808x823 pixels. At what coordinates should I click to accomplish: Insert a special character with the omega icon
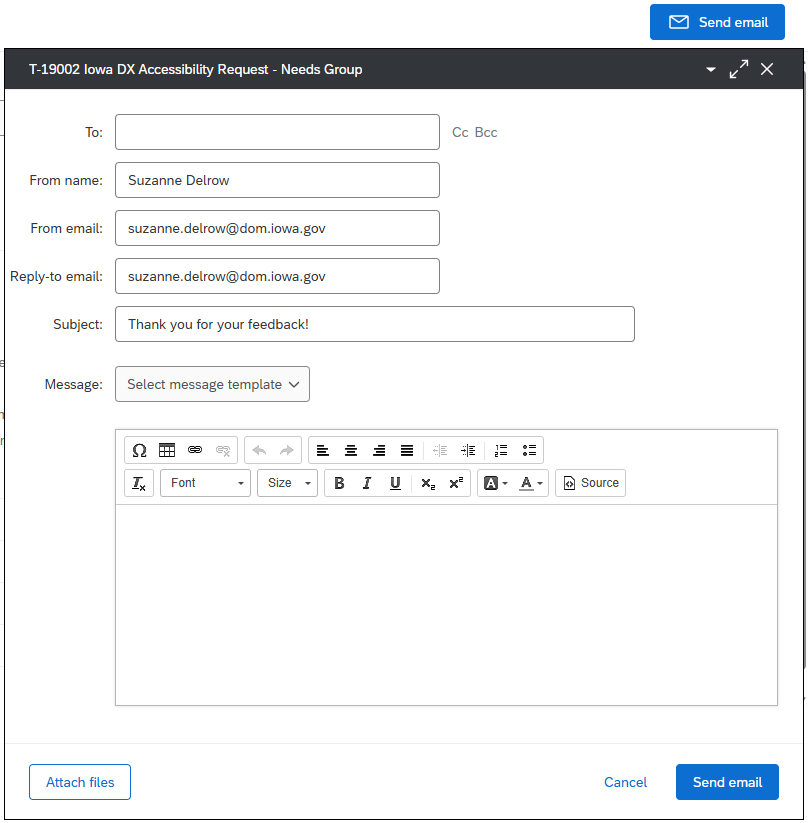click(139, 450)
